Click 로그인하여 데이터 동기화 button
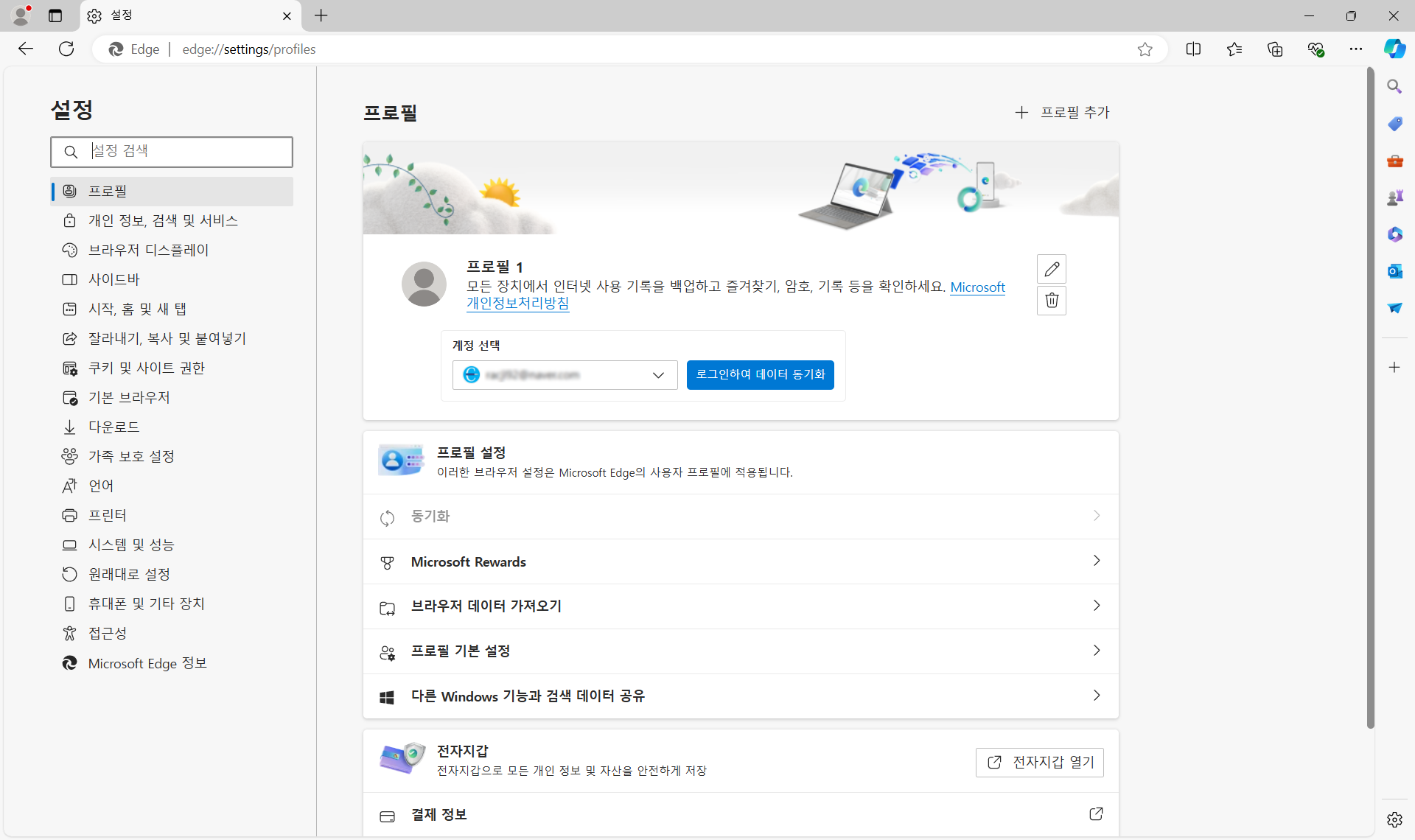The height and width of the screenshot is (840, 1415). click(760, 375)
